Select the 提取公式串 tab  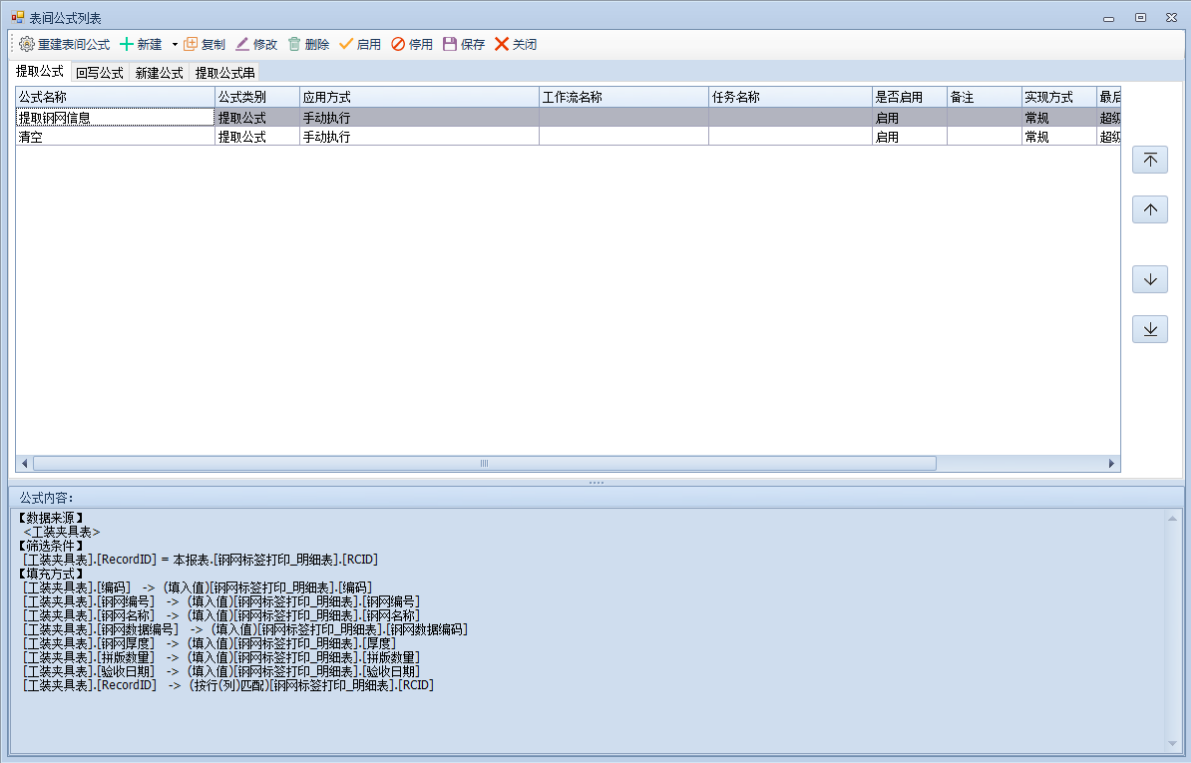224,73
